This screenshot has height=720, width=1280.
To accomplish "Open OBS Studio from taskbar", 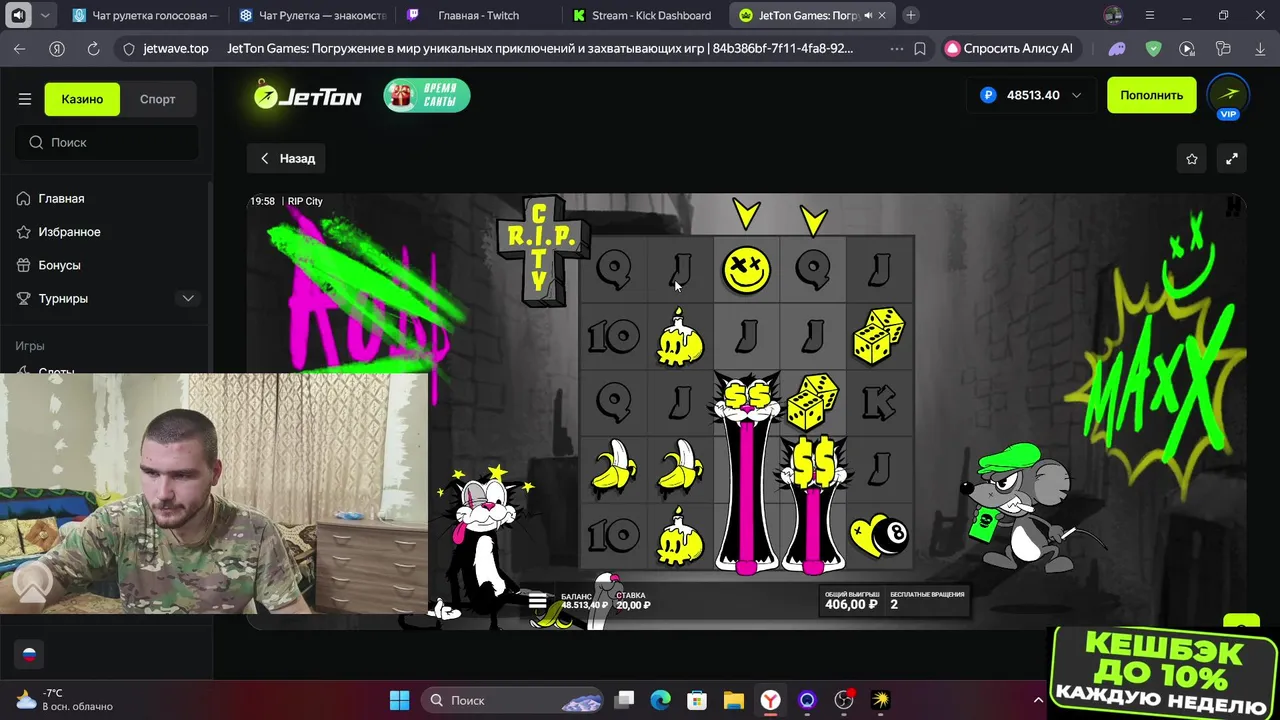I will click(844, 700).
